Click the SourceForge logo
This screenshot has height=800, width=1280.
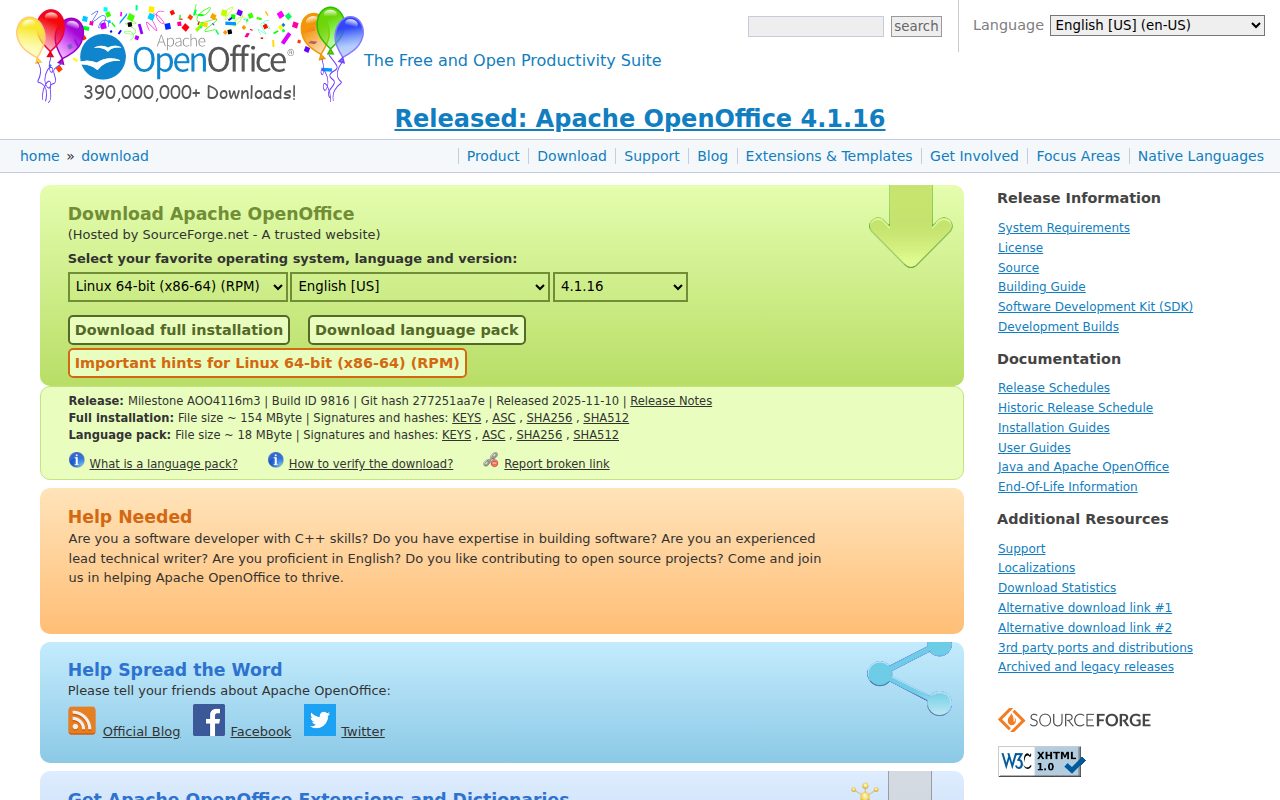1074,720
